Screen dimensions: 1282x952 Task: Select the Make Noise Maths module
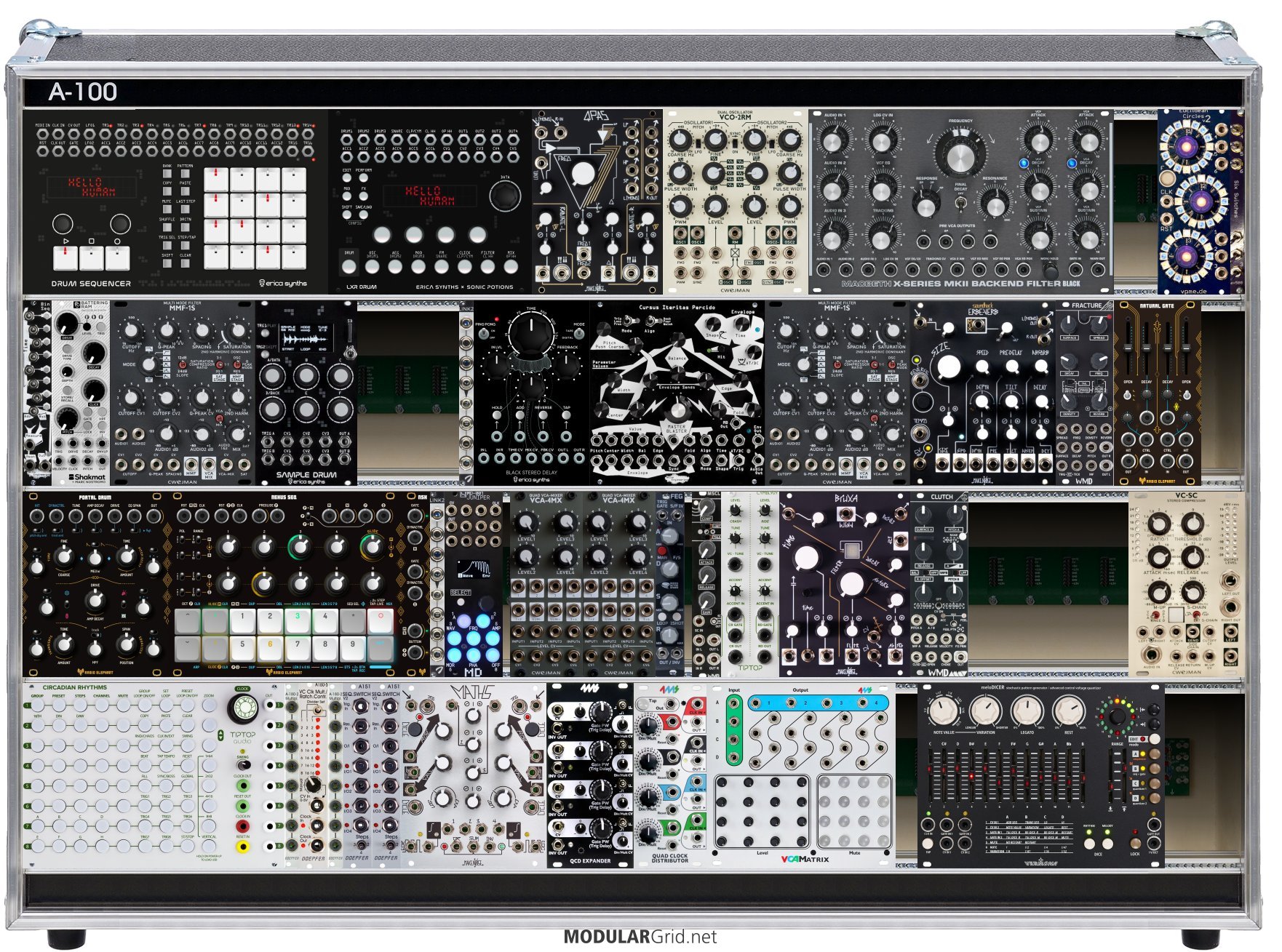point(474,776)
